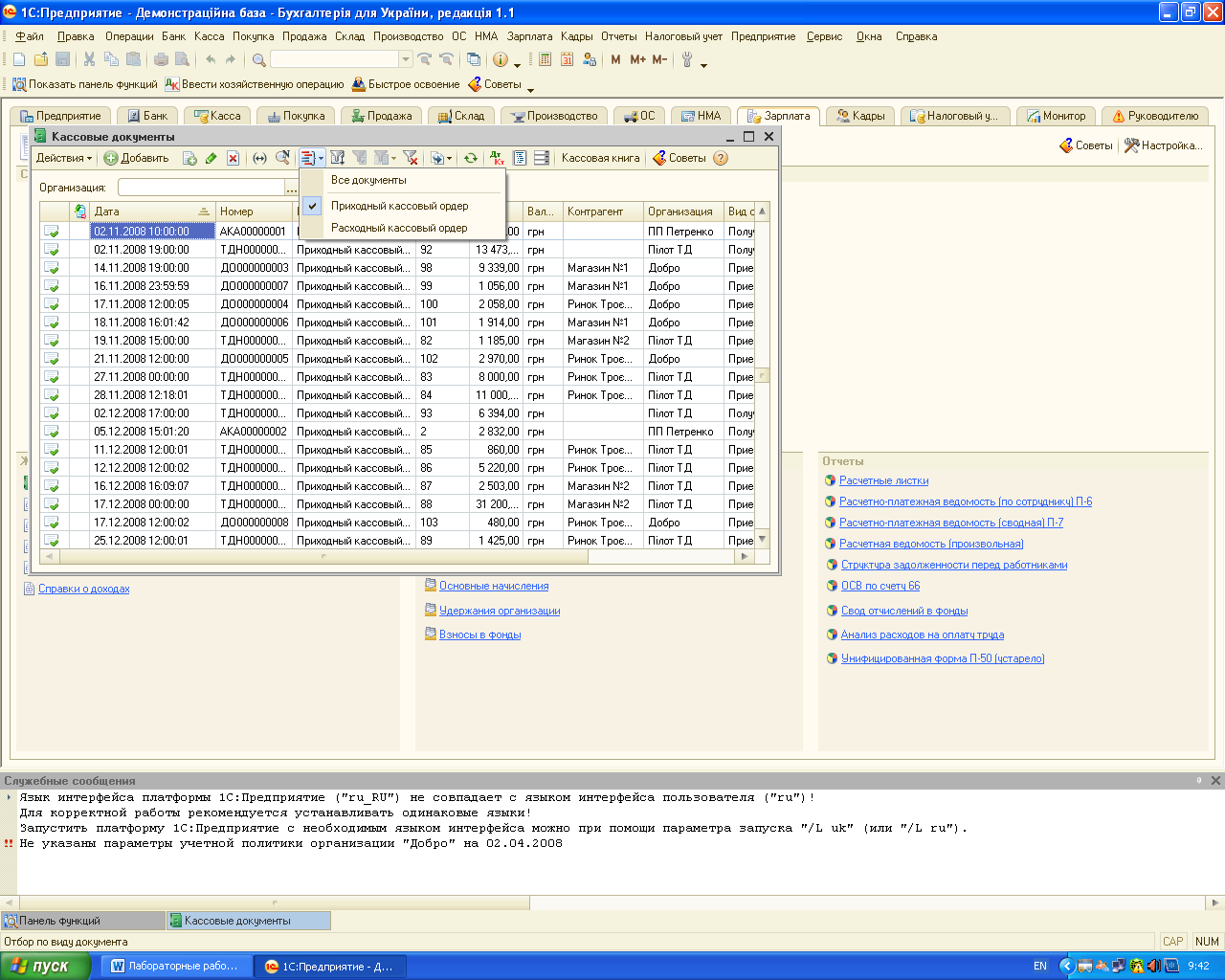This screenshot has height=980, width=1225.
Task: Click the new document icon in main toolbar
Action: pyautogui.click(x=19, y=59)
